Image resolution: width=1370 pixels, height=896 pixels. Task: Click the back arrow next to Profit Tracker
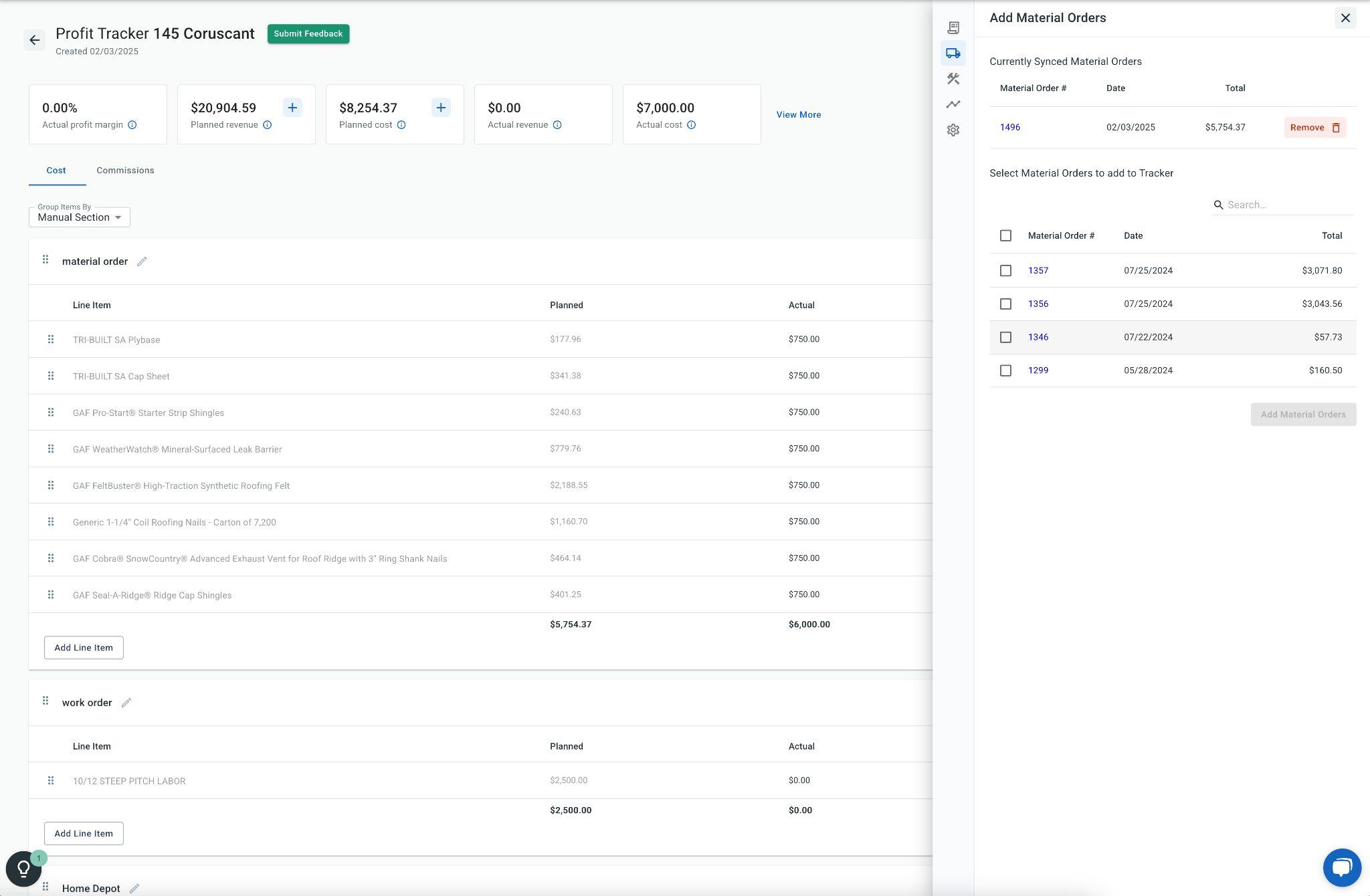pyautogui.click(x=35, y=40)
